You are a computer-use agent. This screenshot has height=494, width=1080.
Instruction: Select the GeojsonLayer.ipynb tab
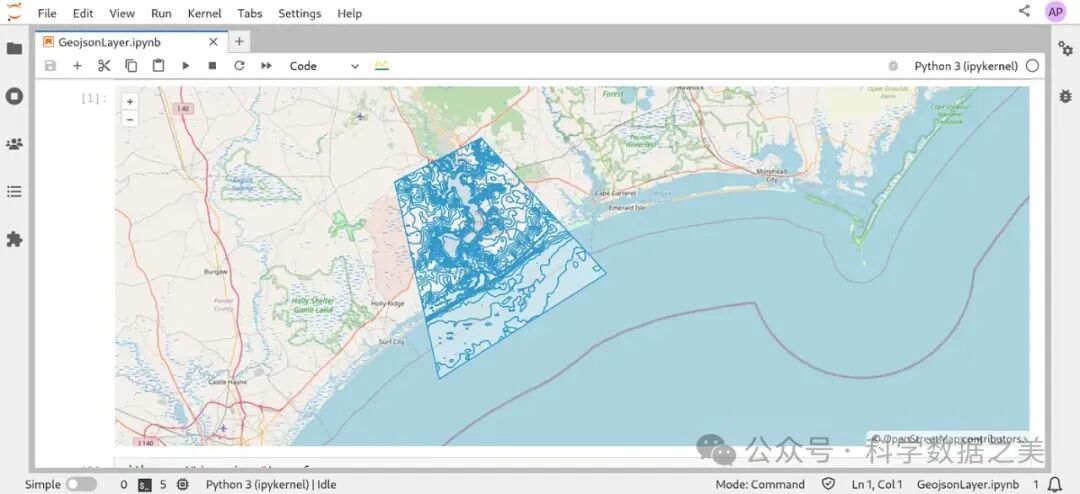(x=109, y=42)
